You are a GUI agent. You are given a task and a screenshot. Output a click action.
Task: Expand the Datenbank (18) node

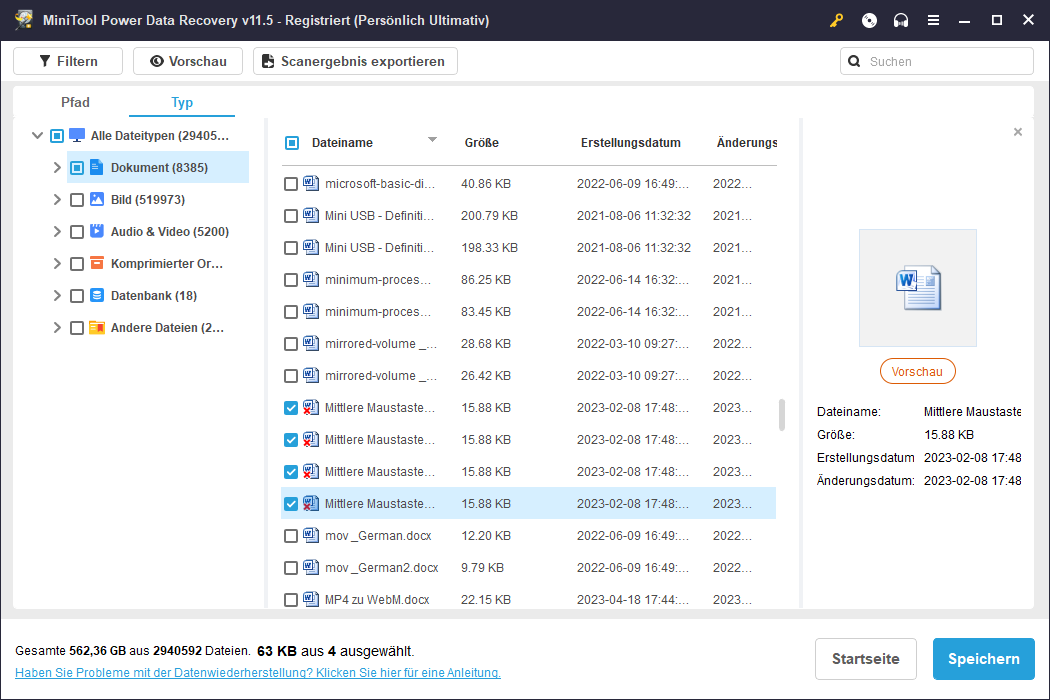coord(57,295)
